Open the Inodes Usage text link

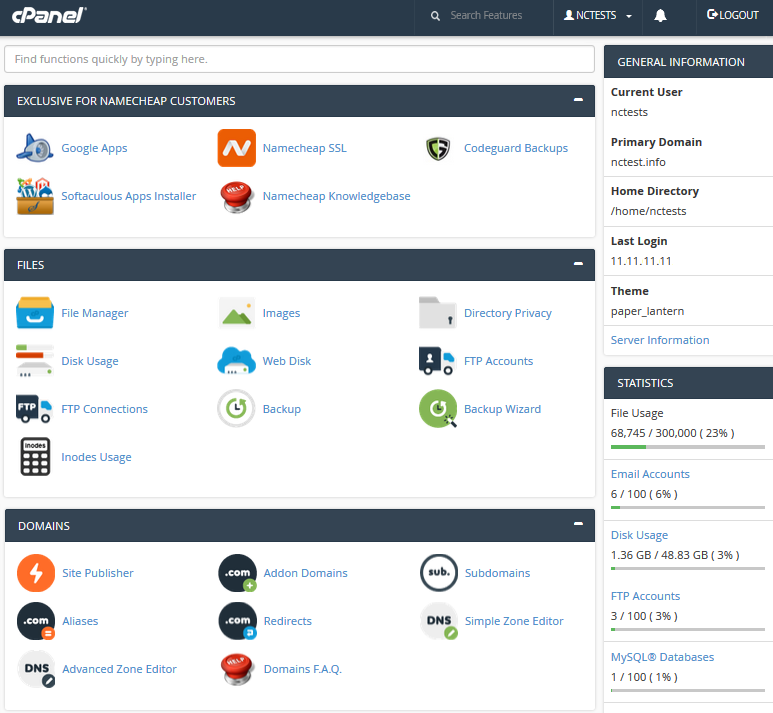96,458
